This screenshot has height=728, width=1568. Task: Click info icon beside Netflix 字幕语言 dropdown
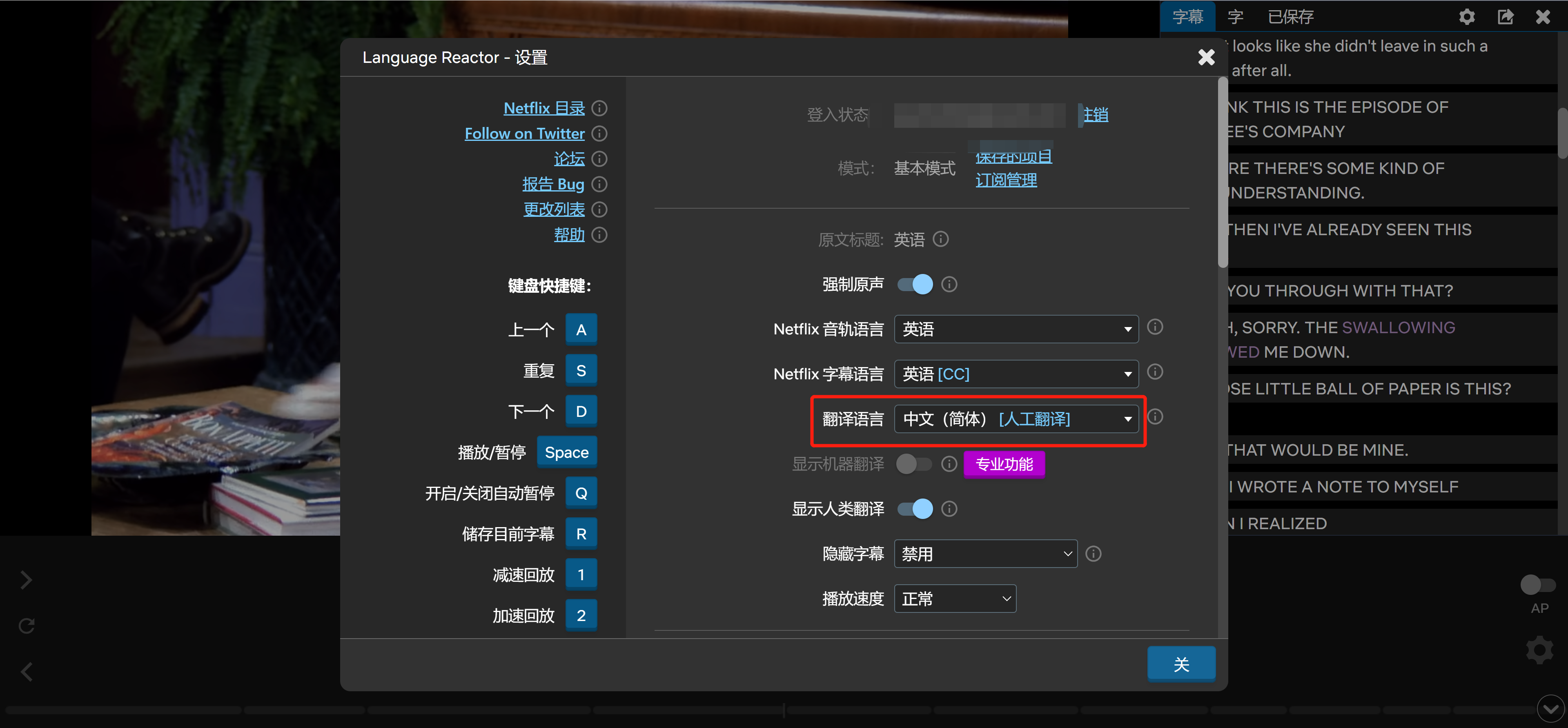(x=1155, y=372)
